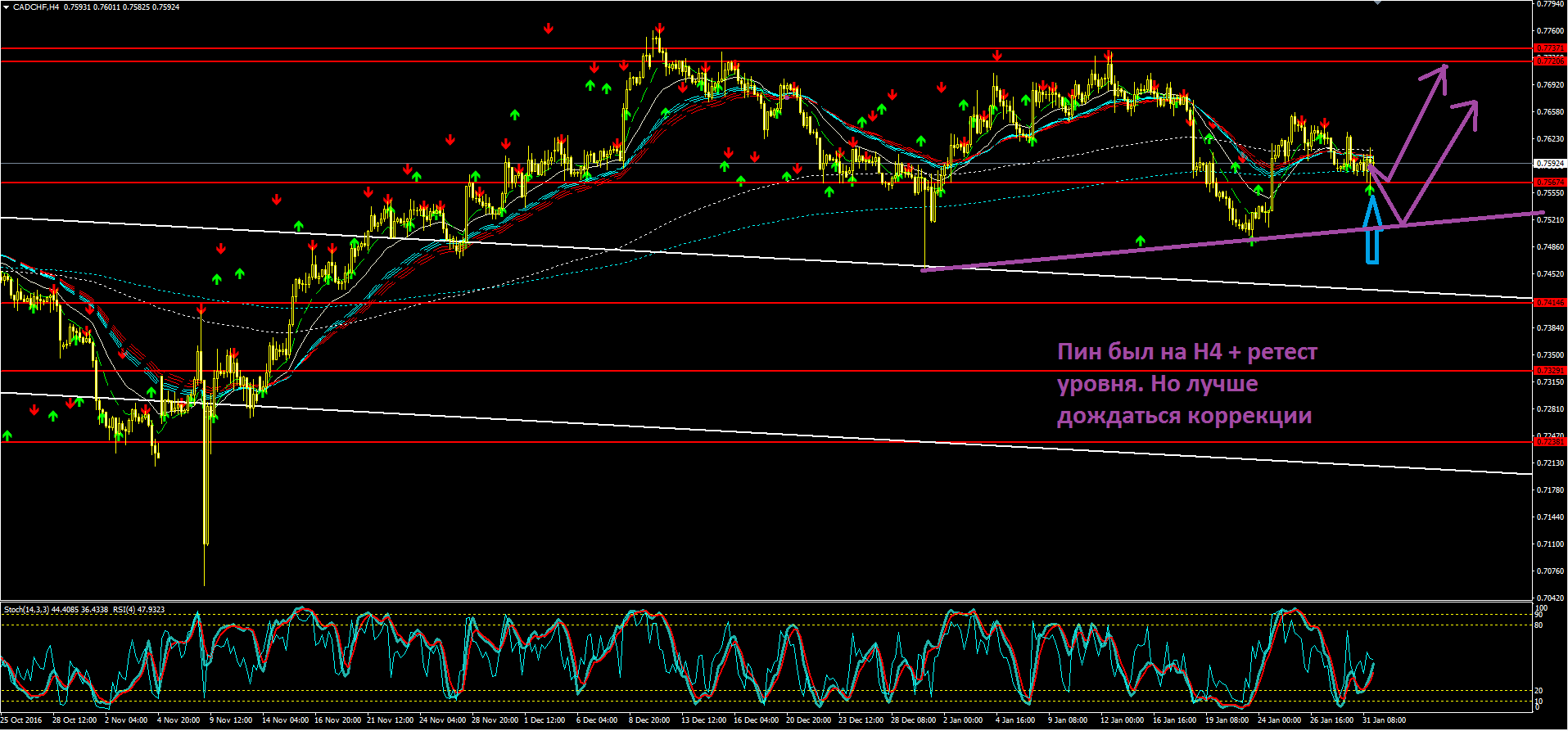This screenshot has height=731, width=1568.
Task: Click the 0.73840 price on the scale
Action: 1550,328
